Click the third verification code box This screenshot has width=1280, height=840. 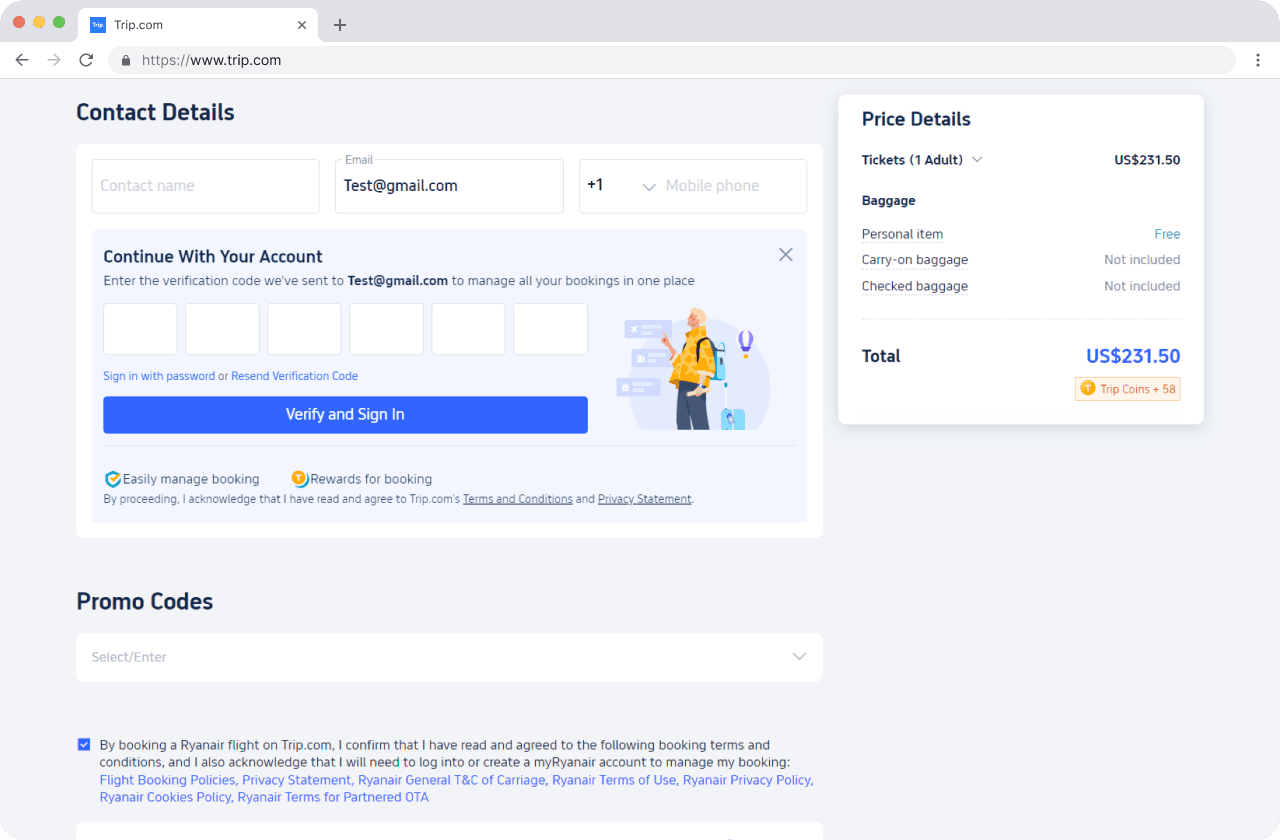tap(304, 329)
